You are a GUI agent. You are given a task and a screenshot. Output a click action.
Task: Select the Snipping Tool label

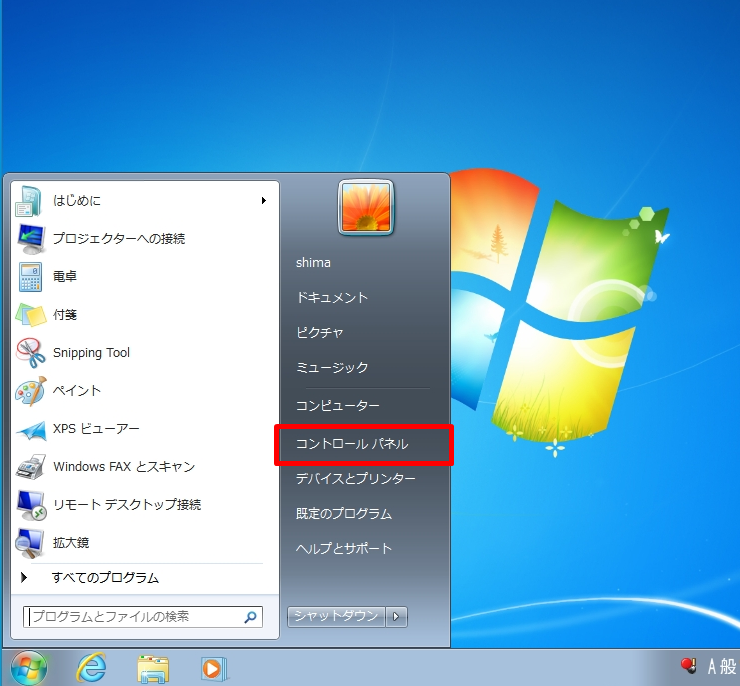tap(91, 353)
